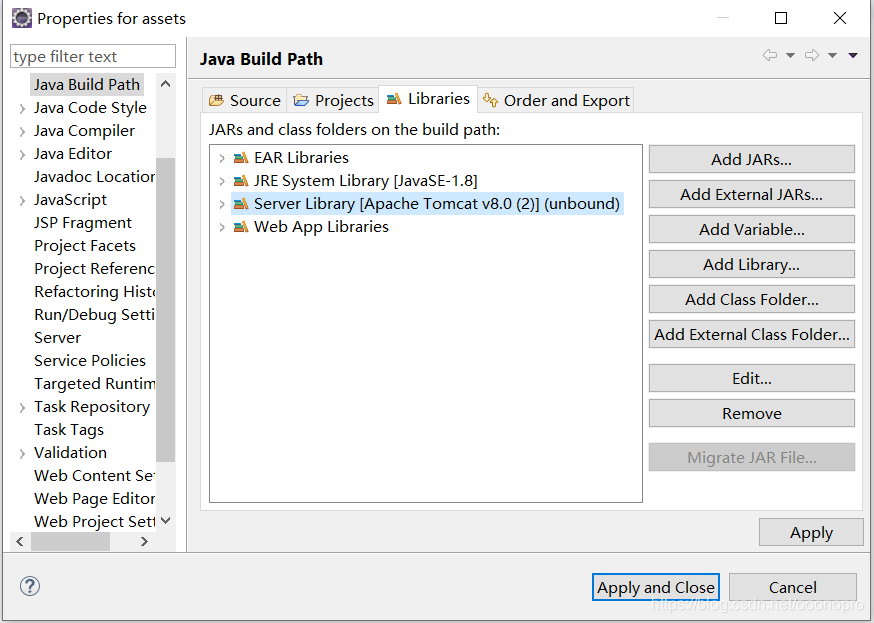Click sidebar horizontal scrollbar left arrow
The width and height of the screenshot is (874, 623).
(20, 542)
